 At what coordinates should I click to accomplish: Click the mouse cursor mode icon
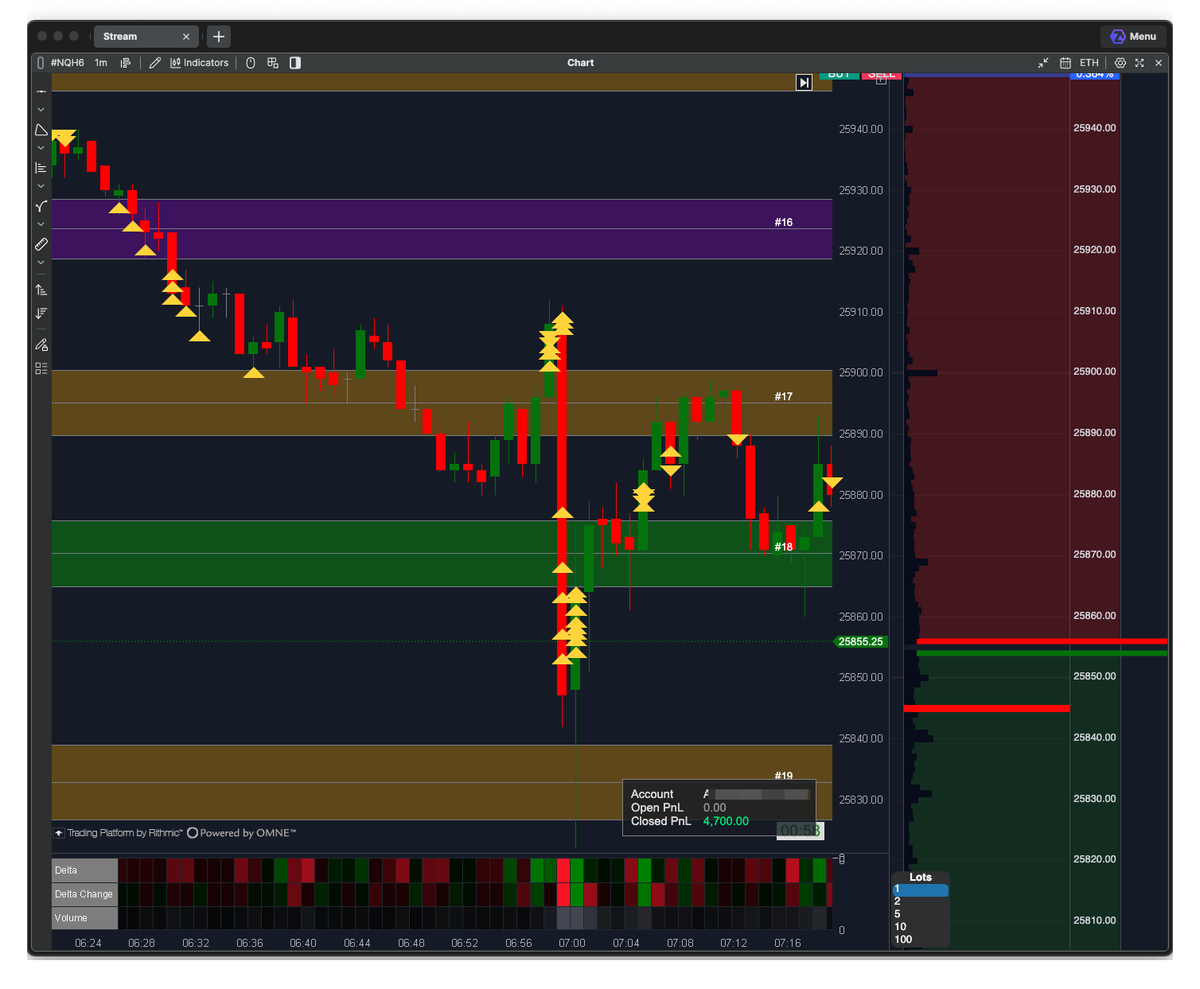click(x=250, y=63)
